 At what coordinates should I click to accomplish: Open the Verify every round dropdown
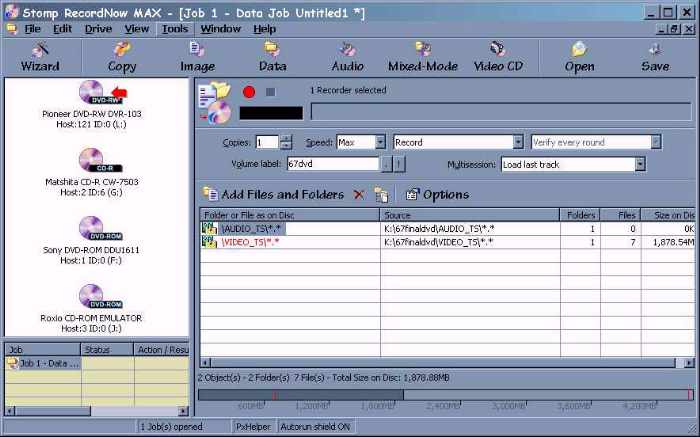click(x=655, y=142)
